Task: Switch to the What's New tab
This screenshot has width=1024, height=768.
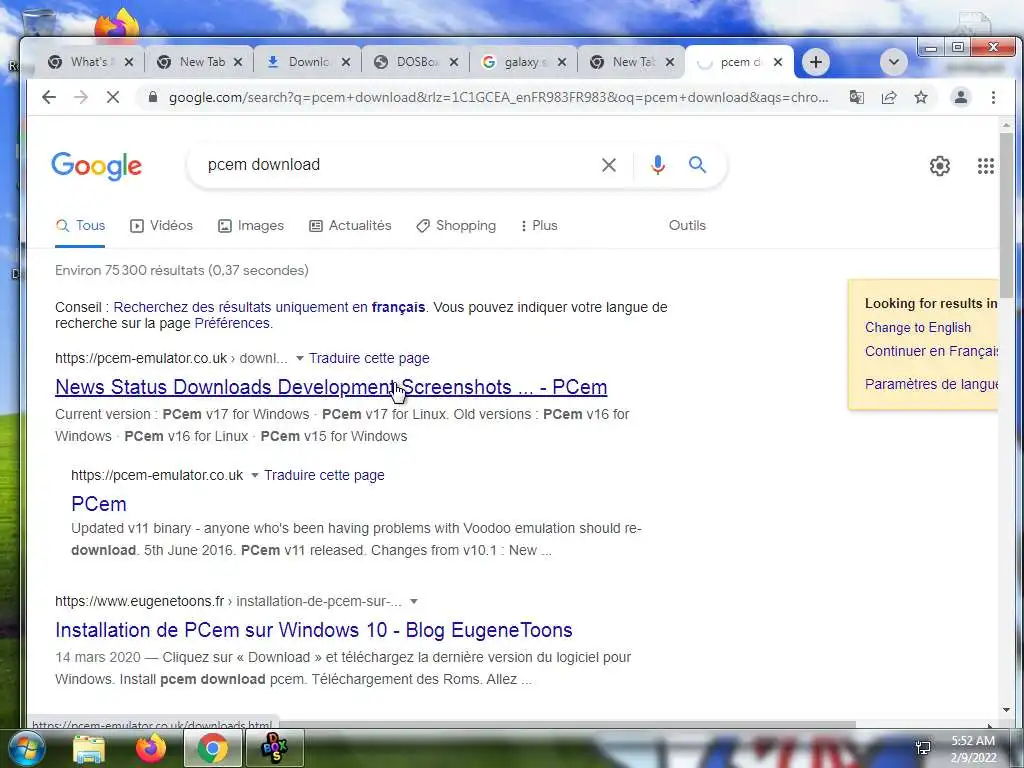Action: point(88,62)
